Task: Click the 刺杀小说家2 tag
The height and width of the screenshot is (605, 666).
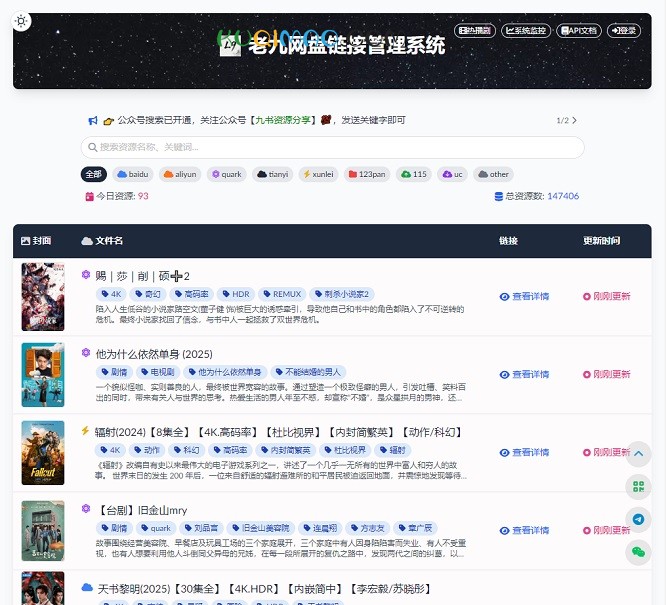Action: 342,294
